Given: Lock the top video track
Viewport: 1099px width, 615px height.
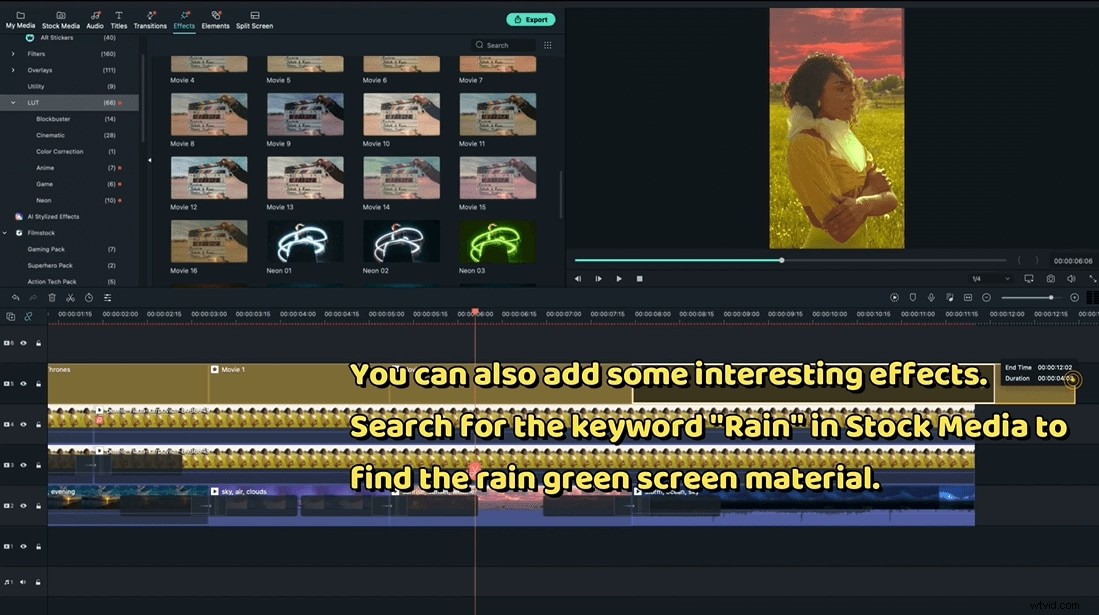Looking at the screenshot, I should tap(38, 342).
